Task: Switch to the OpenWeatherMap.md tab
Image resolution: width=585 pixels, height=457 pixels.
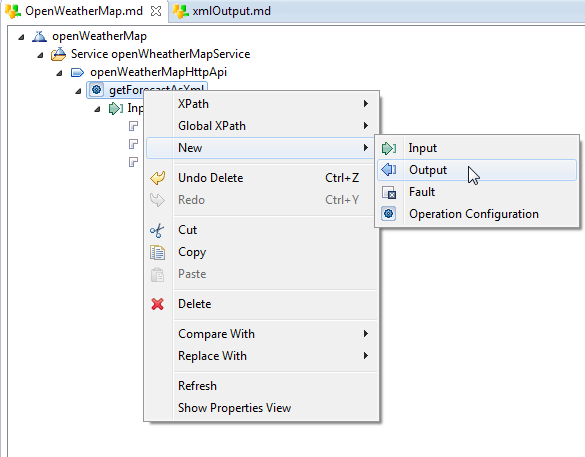Action: [84, 11]
